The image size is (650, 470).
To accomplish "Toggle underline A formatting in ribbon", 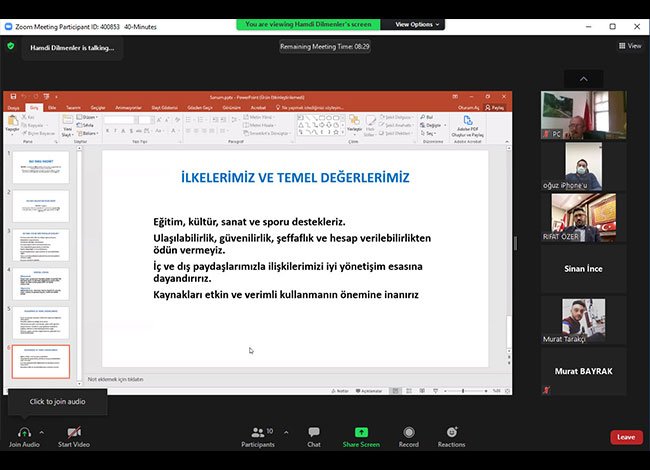I will (x=123, y=131).
